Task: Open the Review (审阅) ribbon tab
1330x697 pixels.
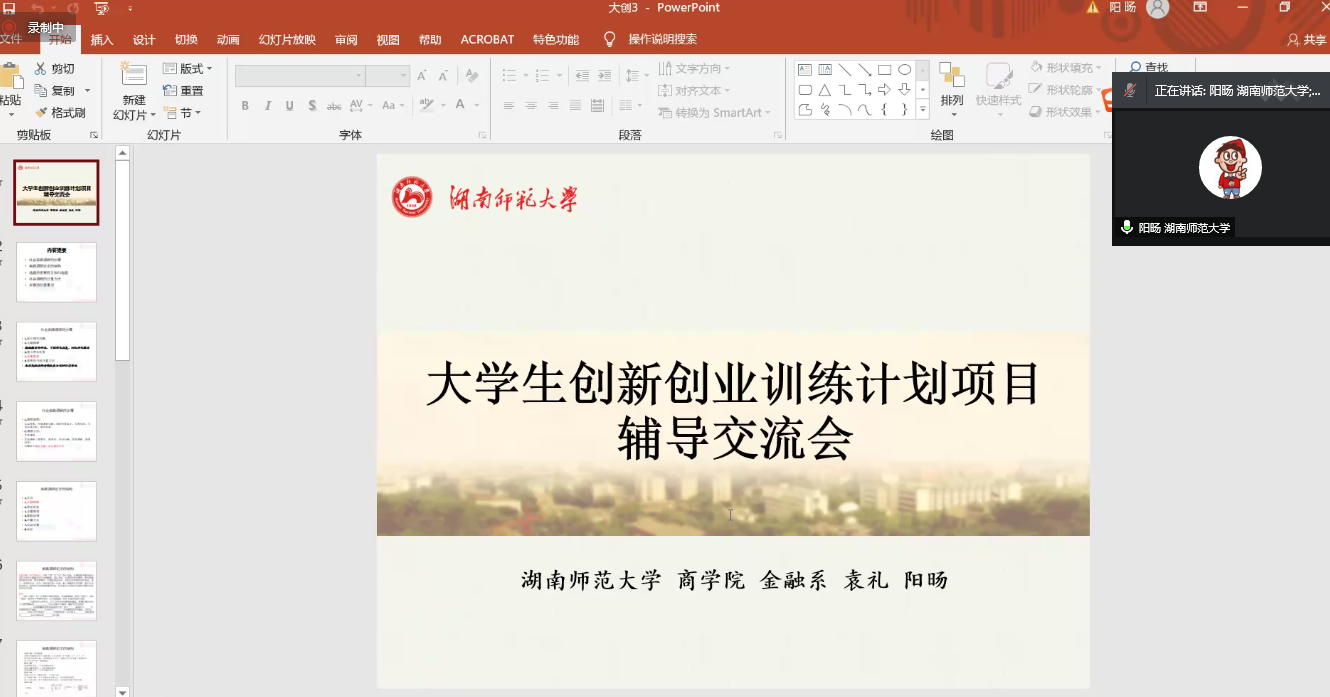Action: [x=346, y=40]
